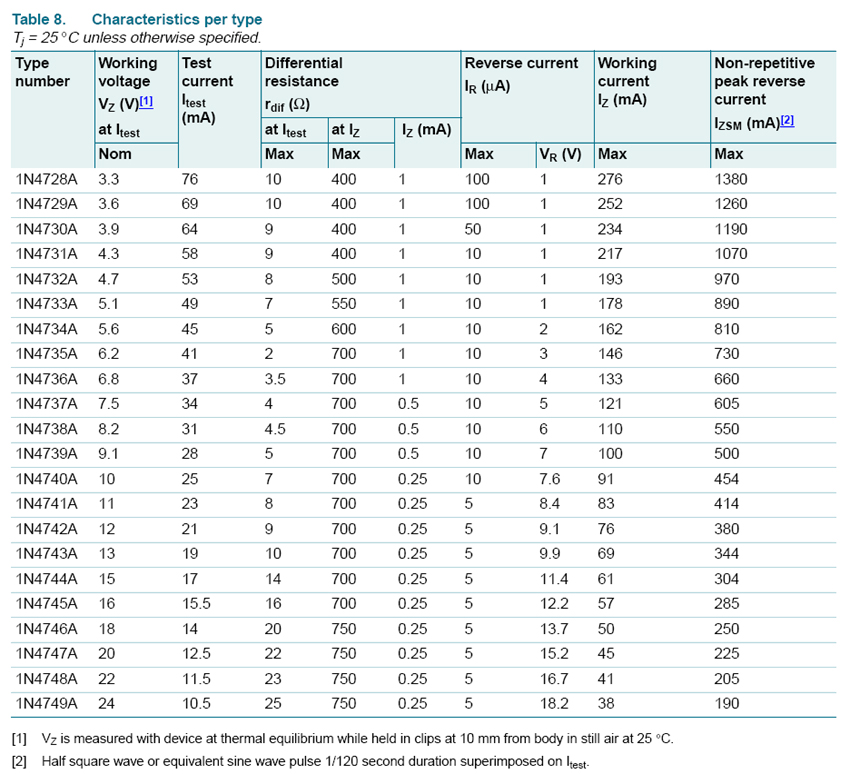The width and height of the screenshot is (850, 774).
Task: Click the 'Reverse current' column header
Action: 521,63
